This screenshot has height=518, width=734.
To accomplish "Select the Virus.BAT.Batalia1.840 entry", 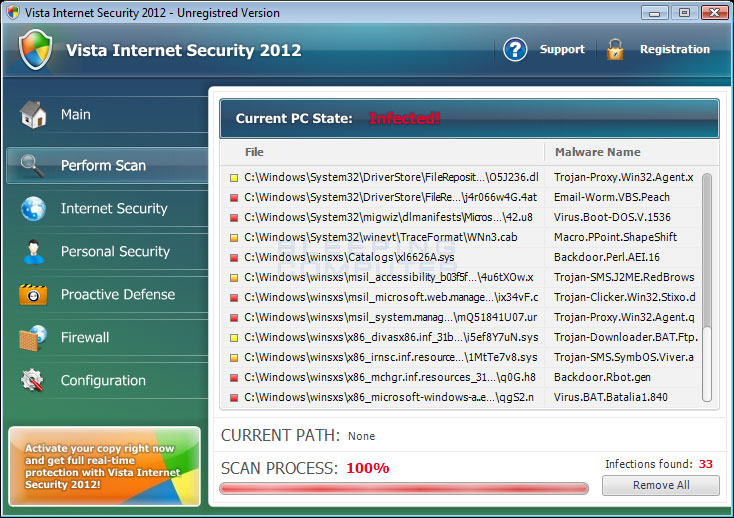I will click(610, 397).
